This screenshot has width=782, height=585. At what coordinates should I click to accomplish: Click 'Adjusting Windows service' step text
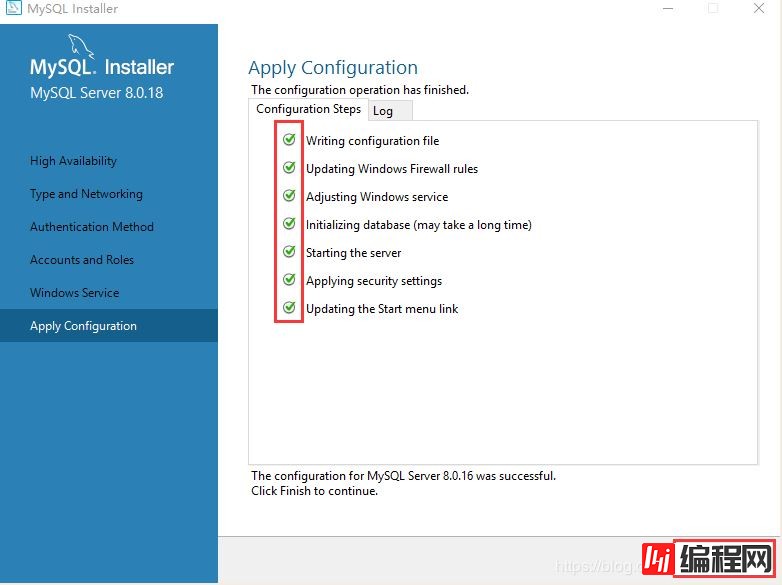pyautogui.click(x=377, y=197)
